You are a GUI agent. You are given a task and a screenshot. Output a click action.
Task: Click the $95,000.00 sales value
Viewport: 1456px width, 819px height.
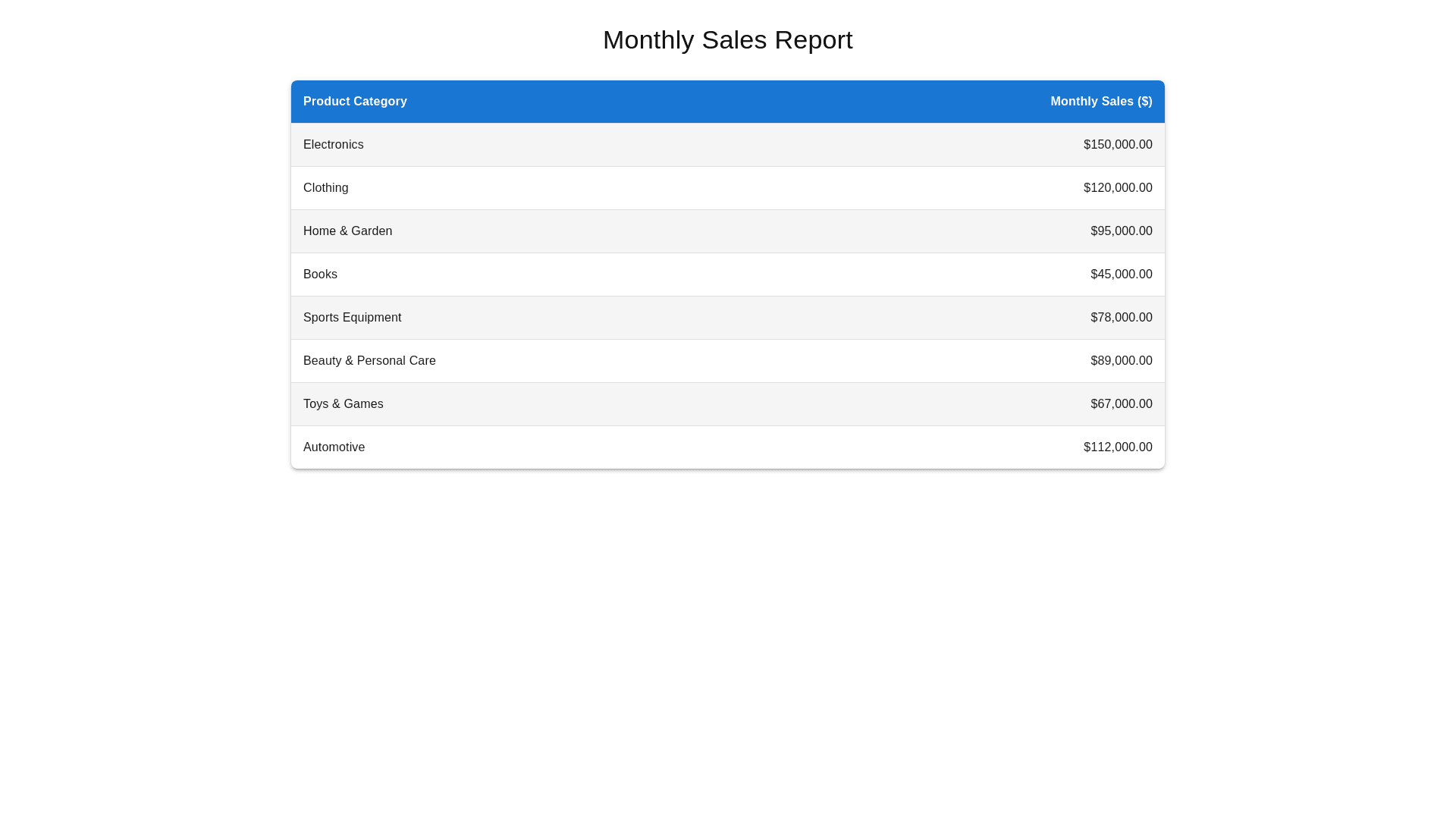[x=1121, y=231]
